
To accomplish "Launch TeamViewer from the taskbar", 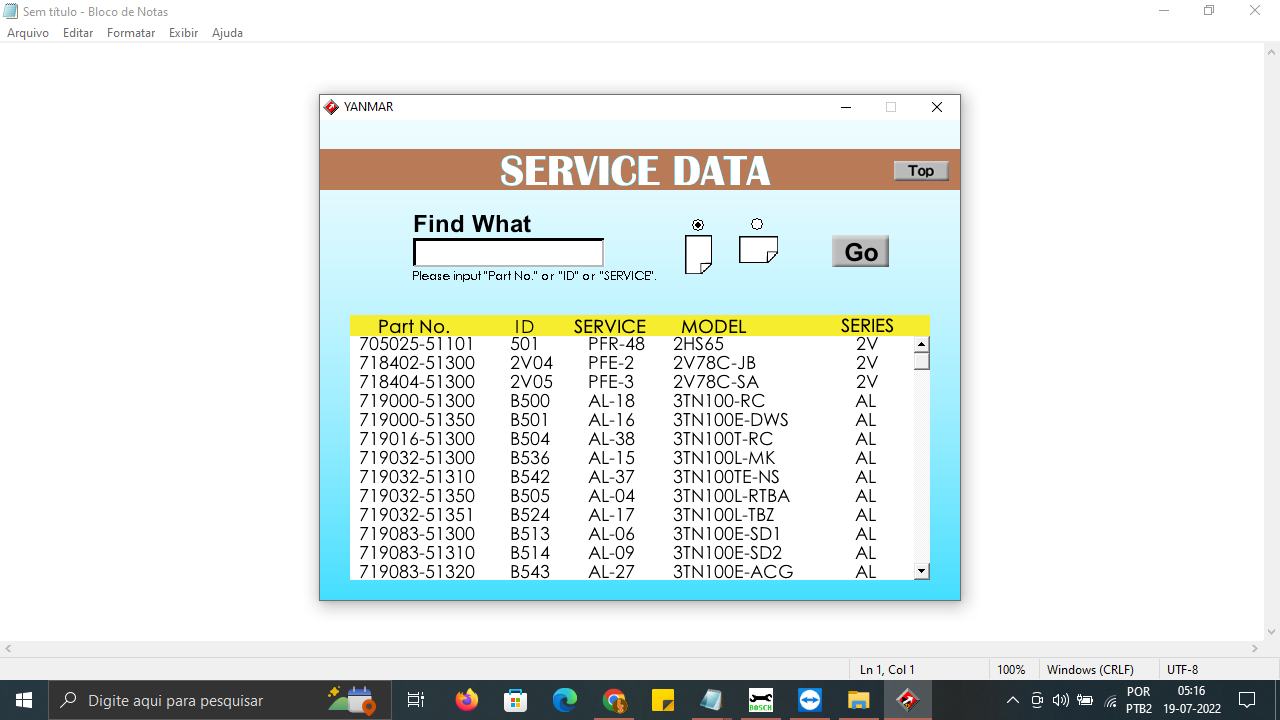I will [809, 699].
